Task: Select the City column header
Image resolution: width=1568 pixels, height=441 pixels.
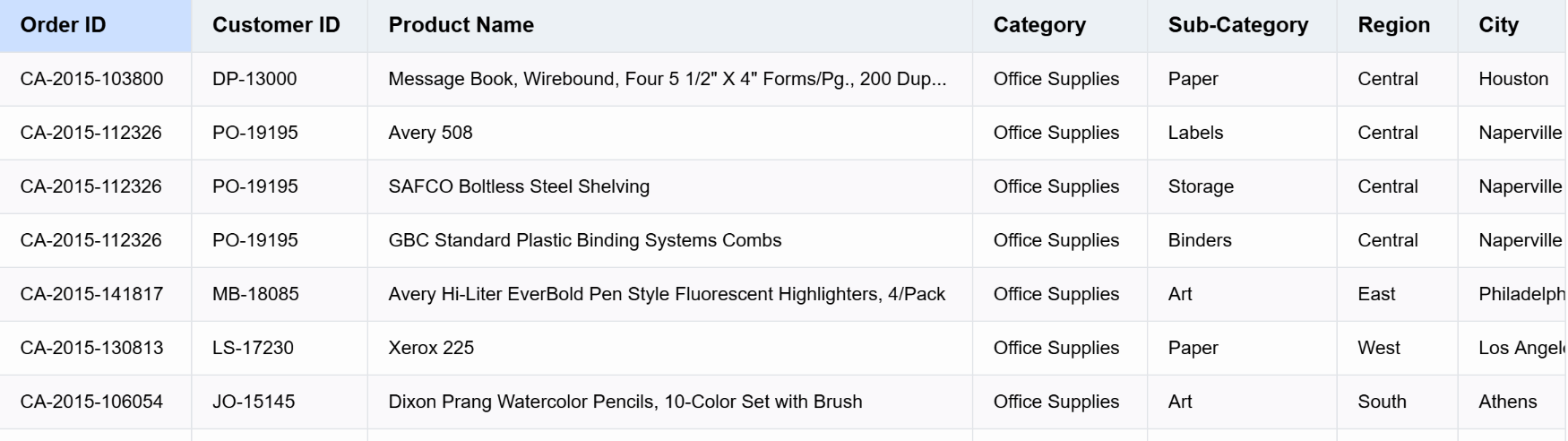Action: tap(1498, 25)
